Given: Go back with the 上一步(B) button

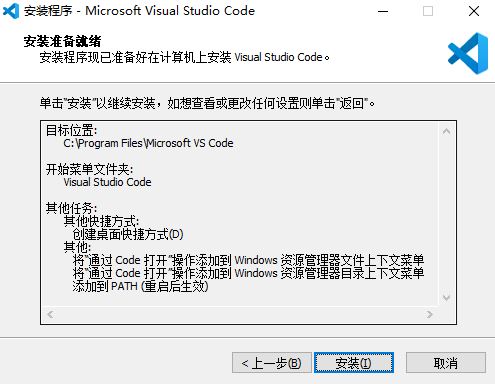Looking at the screenshot, I should click(x=272, y=363).
